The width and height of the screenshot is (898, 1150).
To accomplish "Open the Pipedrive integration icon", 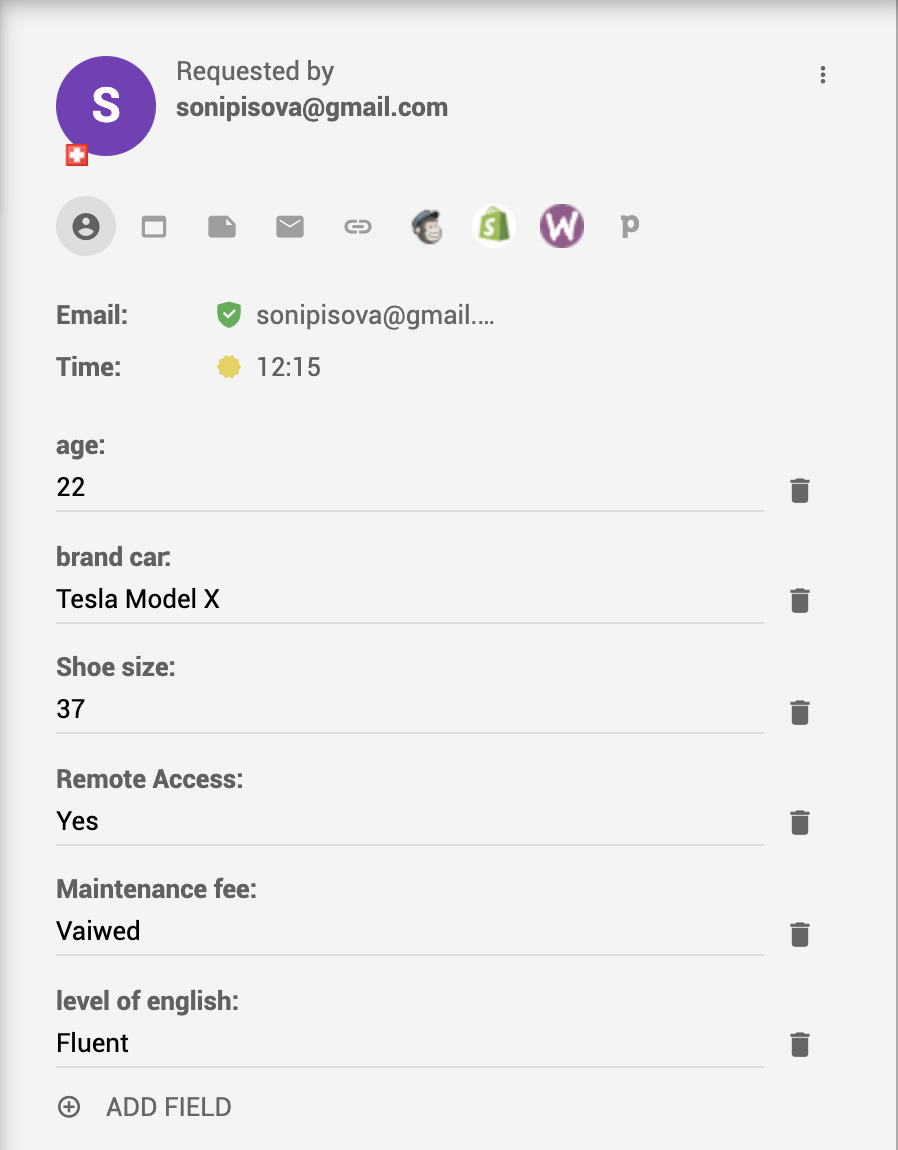I will point(629,226).
